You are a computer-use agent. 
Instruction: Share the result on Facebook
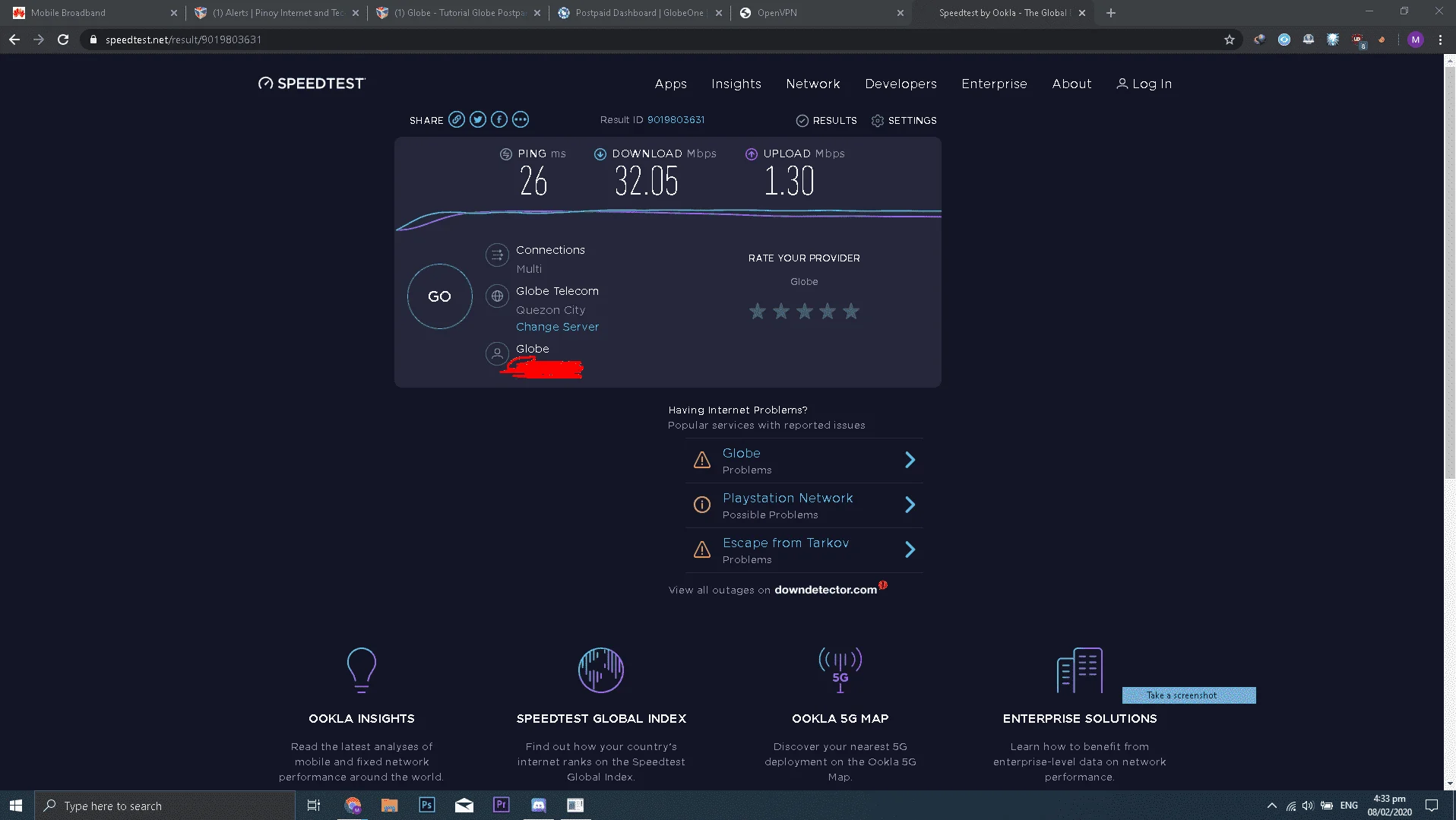[499, 119]
